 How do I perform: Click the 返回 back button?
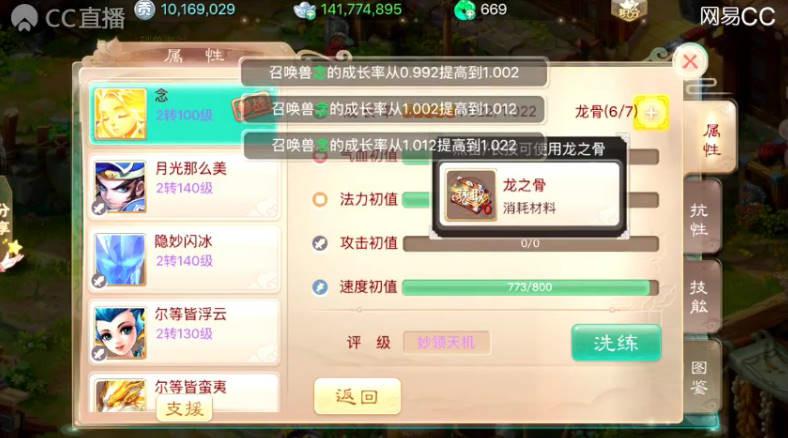click(x=357, y=396)
